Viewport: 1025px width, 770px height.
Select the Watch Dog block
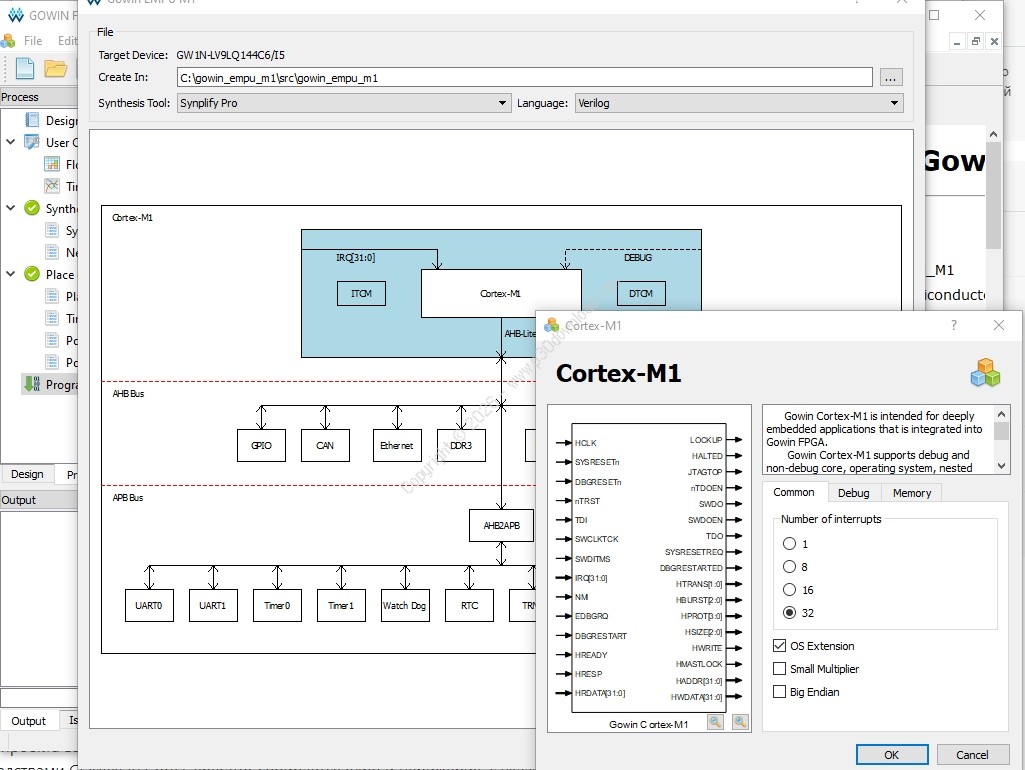coord(405,605)
